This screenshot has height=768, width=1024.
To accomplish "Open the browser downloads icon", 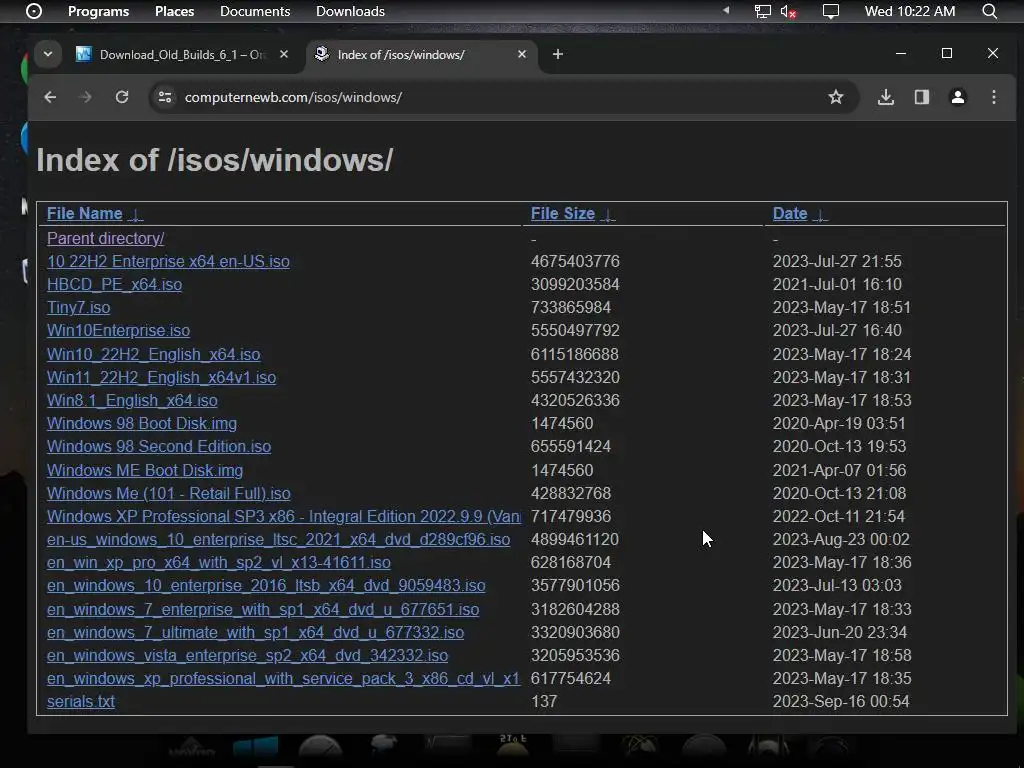I will (x=886, y=97).
